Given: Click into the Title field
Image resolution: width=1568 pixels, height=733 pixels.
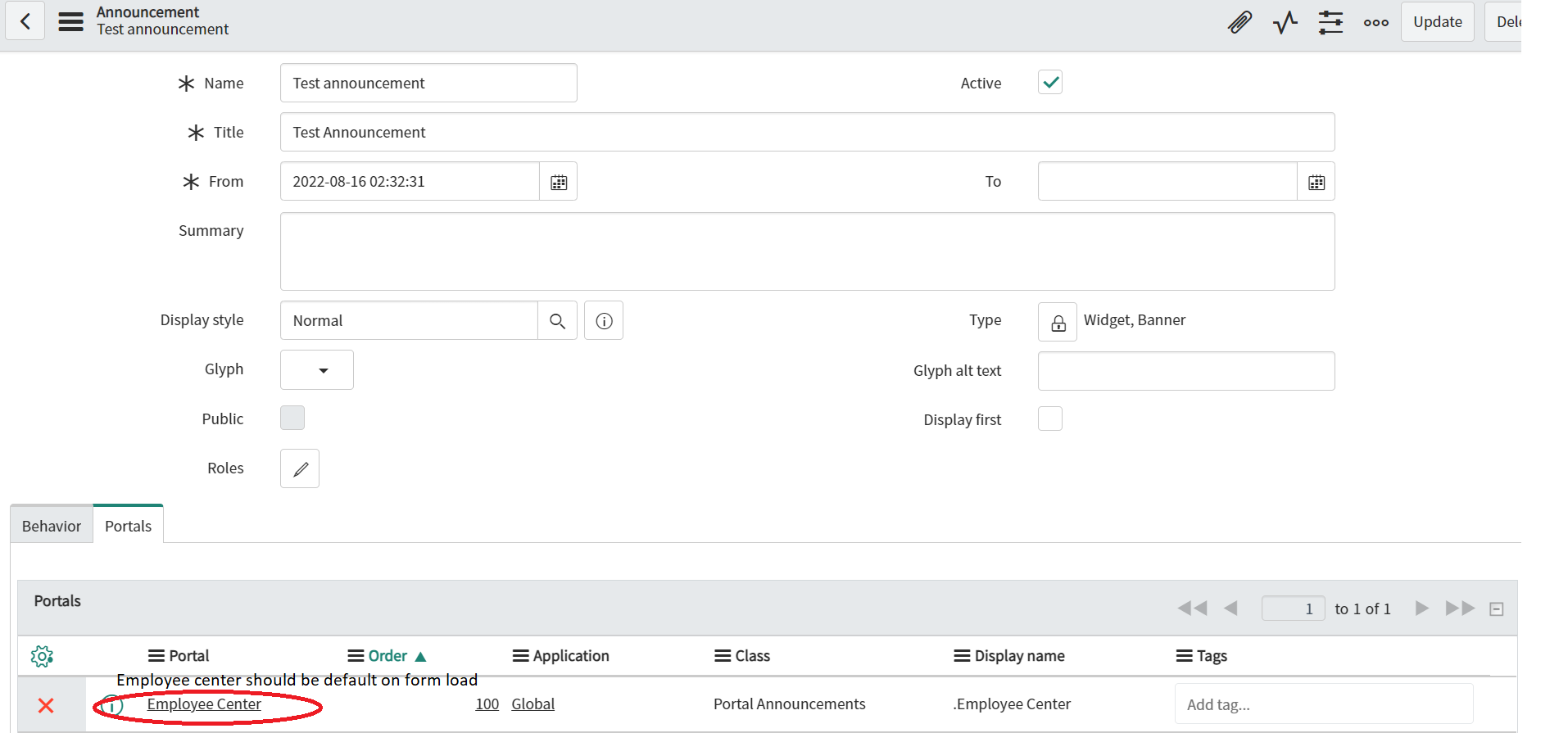Looking at the screenshot, I should 807,132.
